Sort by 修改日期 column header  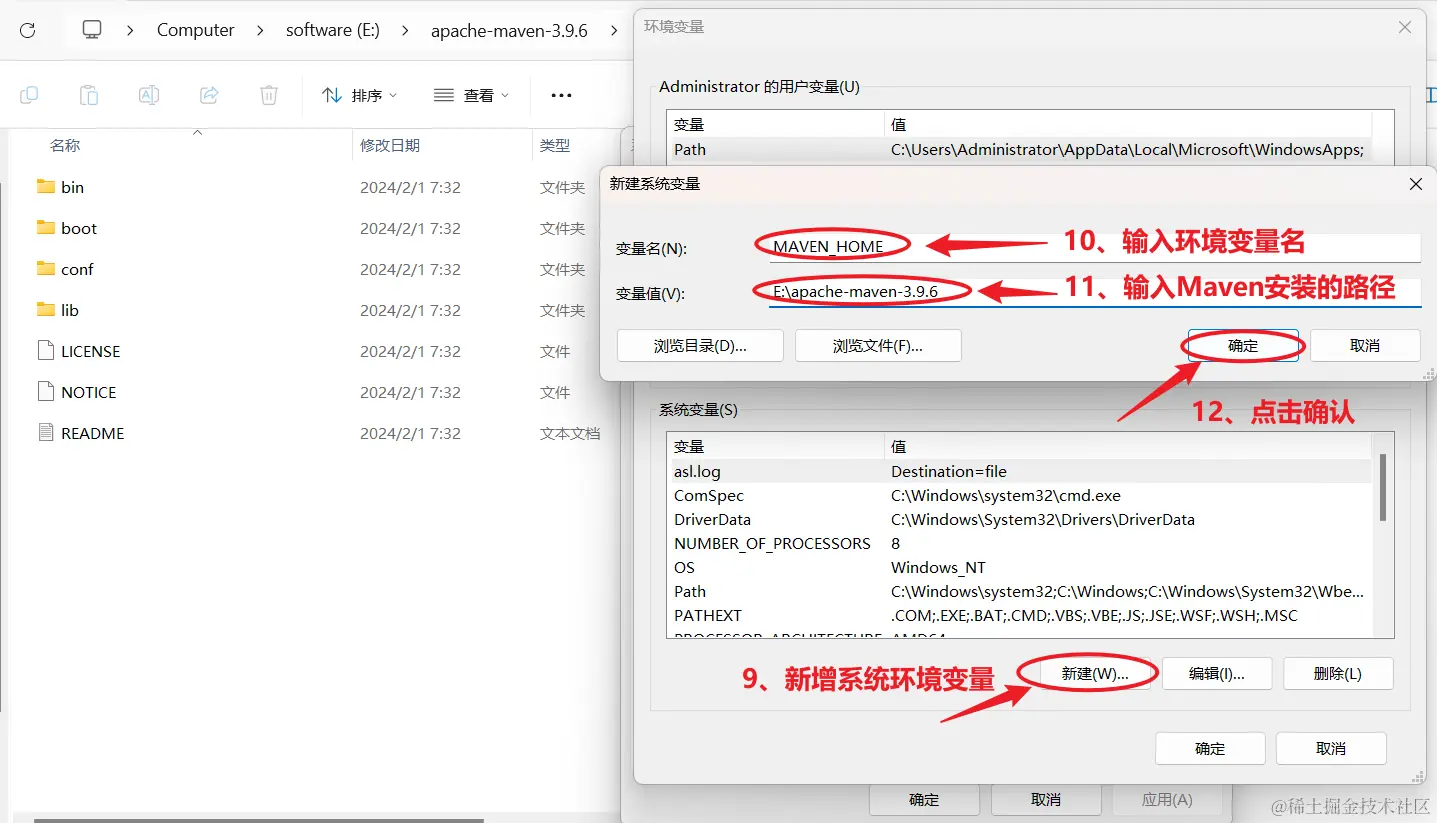pyautogui.click(x=390, y=145)
